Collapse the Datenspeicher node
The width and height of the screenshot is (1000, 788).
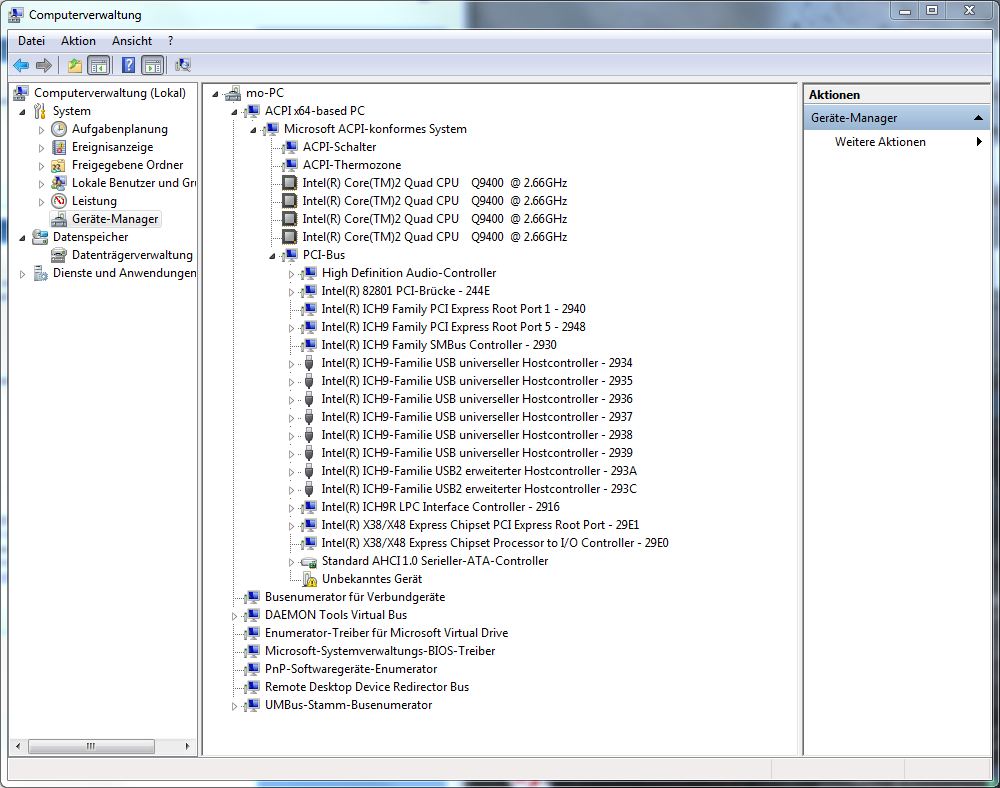(23, 238)
